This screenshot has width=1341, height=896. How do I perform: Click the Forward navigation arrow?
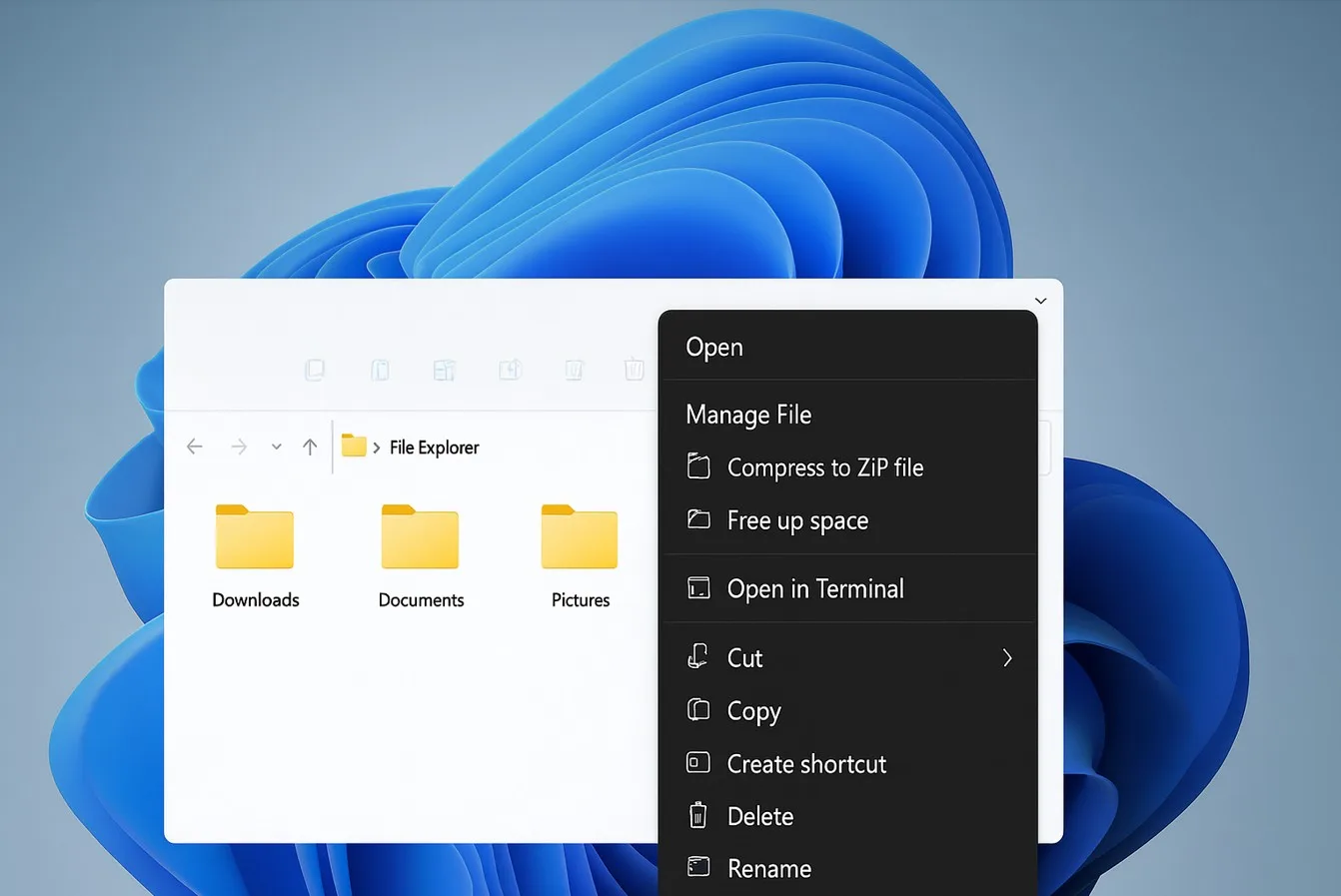click(239, 447)
